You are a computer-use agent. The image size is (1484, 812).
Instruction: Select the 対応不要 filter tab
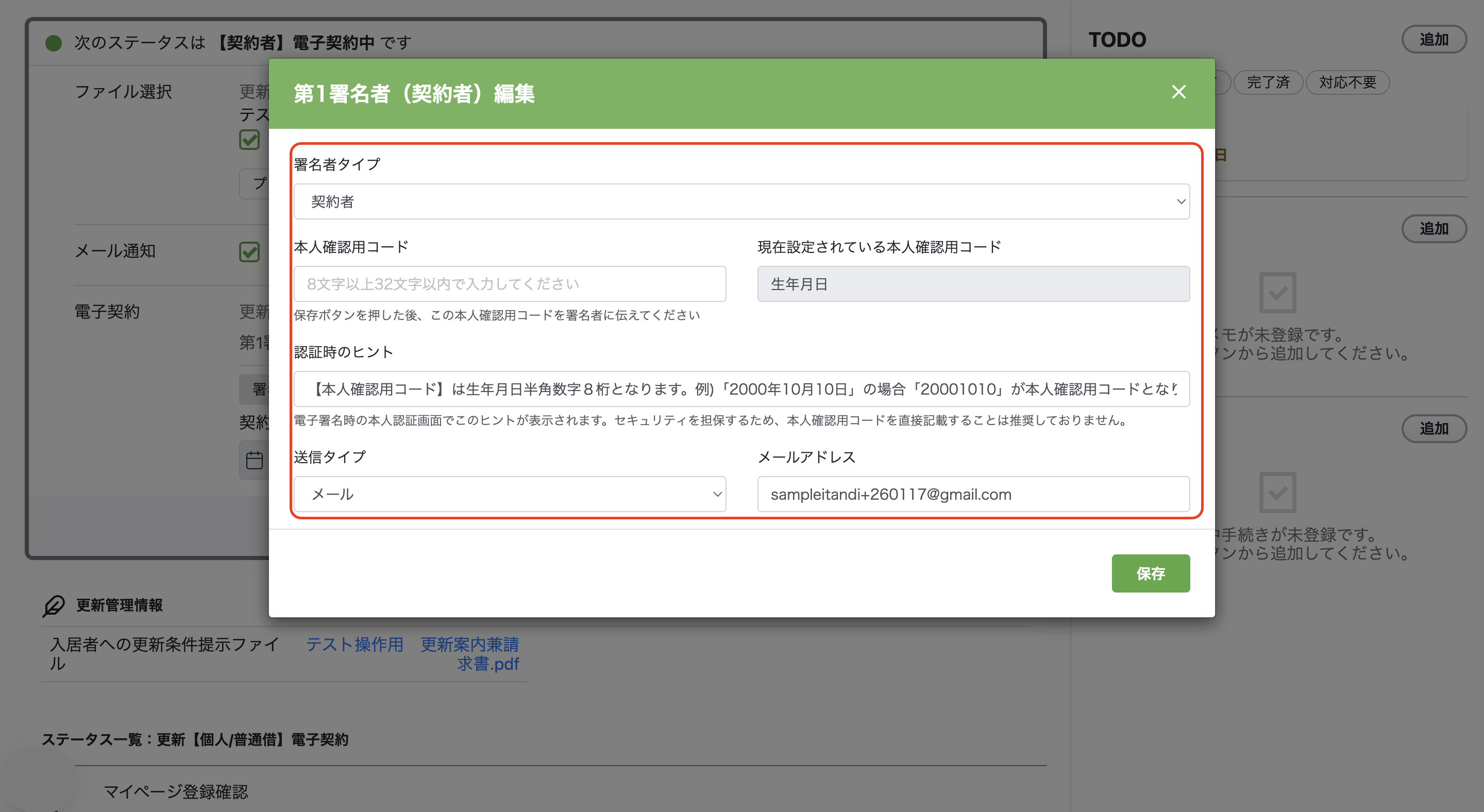[x=1347, y=82]
